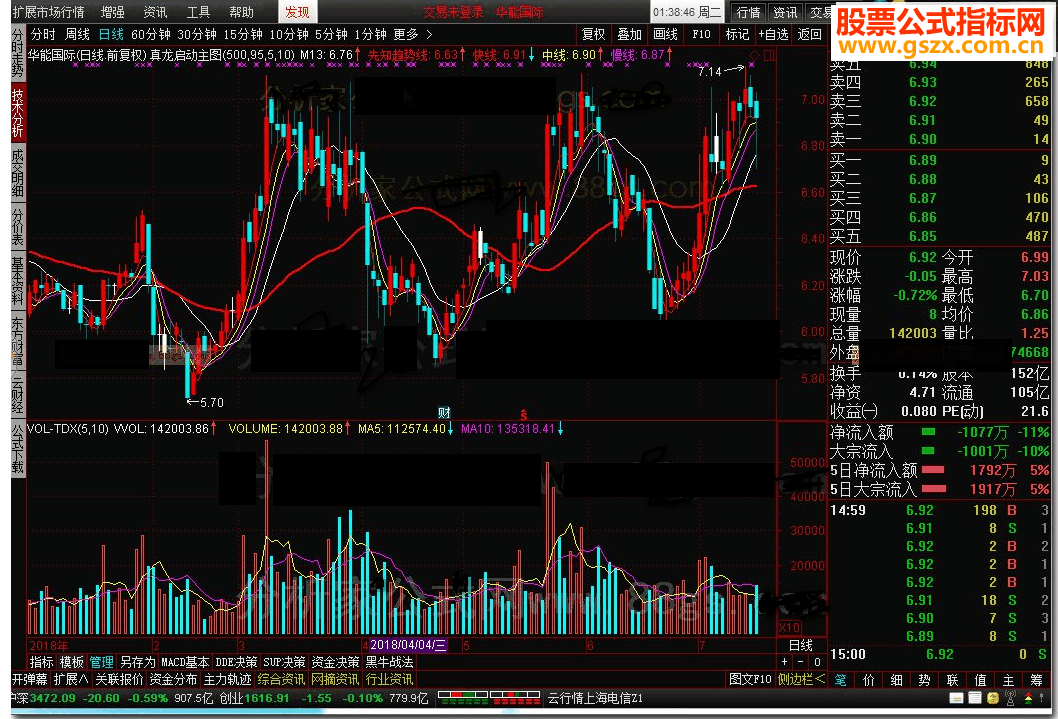This screenshot has width=1058, height=719.
Task: Select the 60分钟 period
Action: pyautogui.click(x=150, y=34)
